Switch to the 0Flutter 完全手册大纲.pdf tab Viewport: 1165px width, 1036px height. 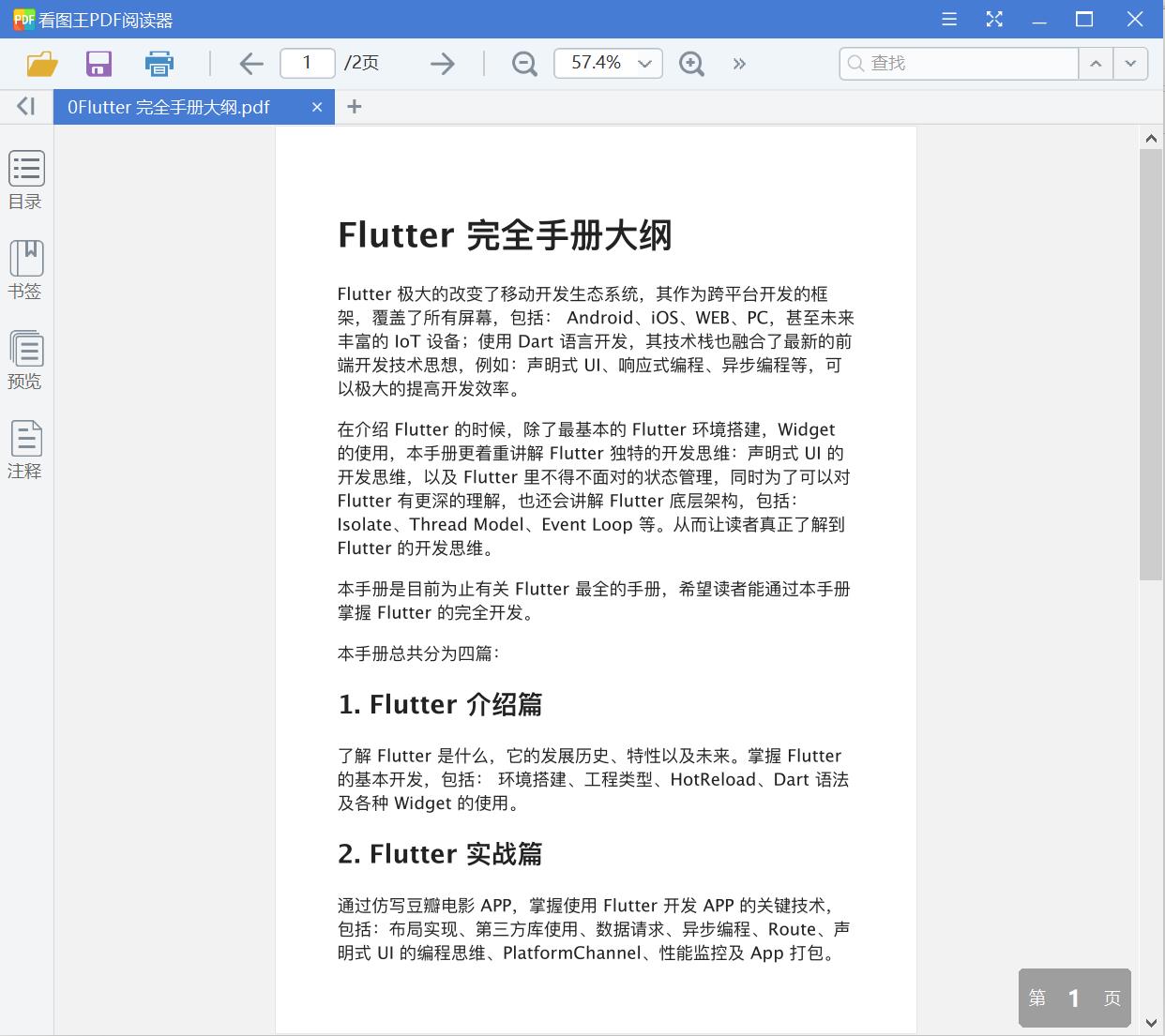click(x=169, y=107)
